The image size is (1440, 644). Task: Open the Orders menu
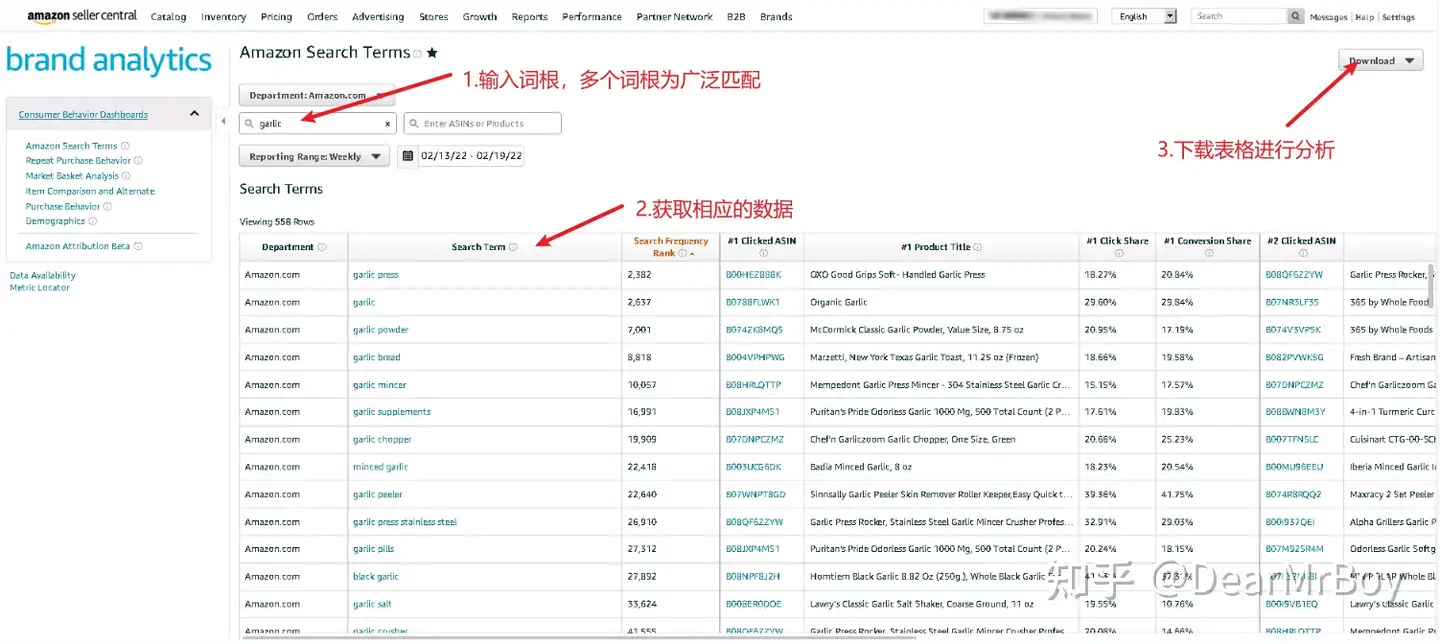coord(322,17)
